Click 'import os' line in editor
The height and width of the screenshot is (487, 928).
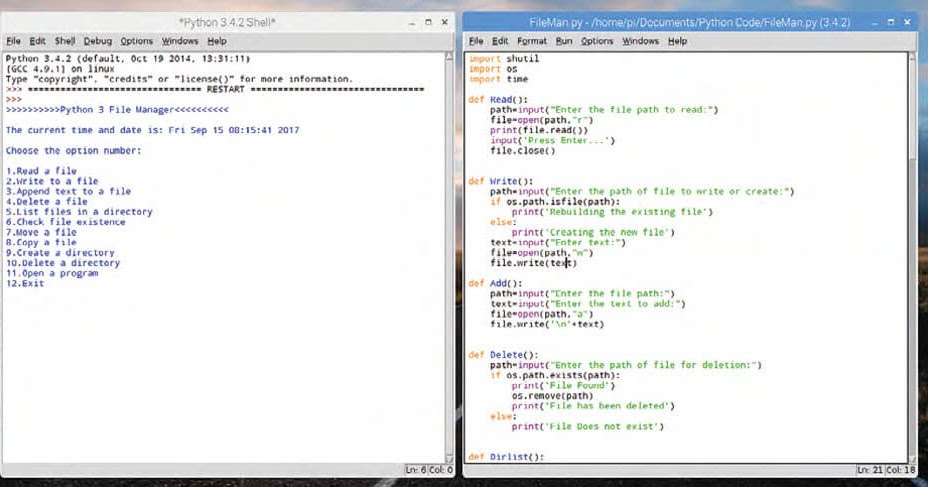click(x=493, y=69)
